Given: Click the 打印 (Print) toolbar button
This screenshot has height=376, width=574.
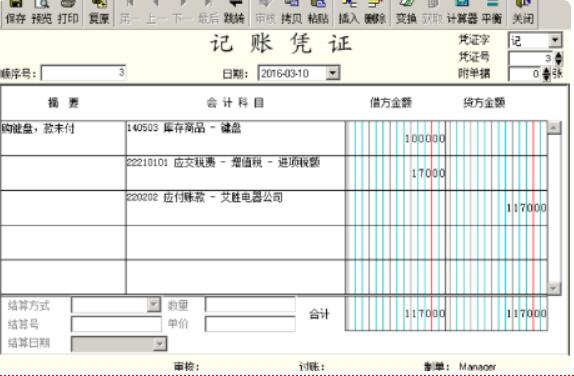Looking at the screenshot, I should [68, 12].
